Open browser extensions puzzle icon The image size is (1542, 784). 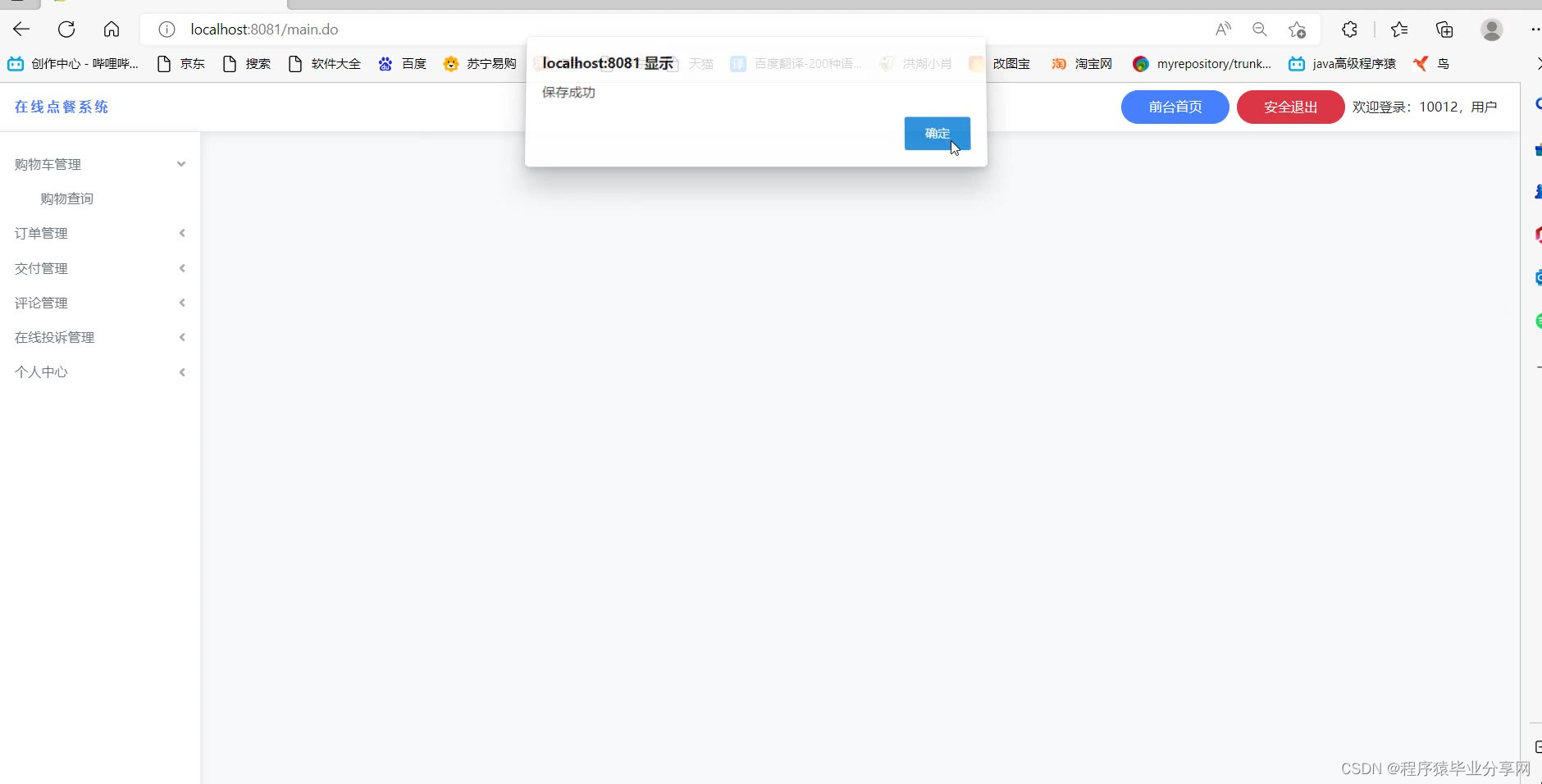point(1349,30)
